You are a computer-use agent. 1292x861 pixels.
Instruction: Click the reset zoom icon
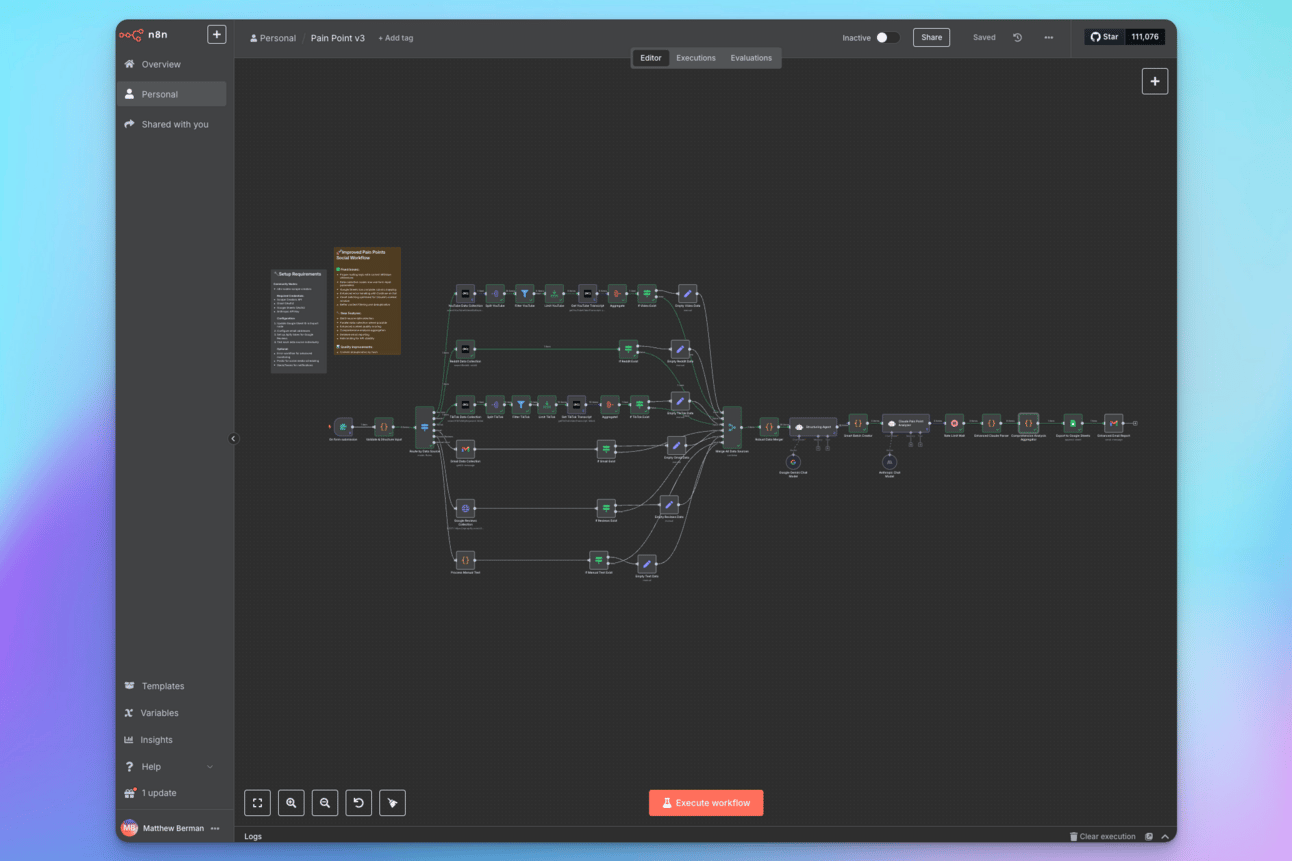click(x=359, y=802)
